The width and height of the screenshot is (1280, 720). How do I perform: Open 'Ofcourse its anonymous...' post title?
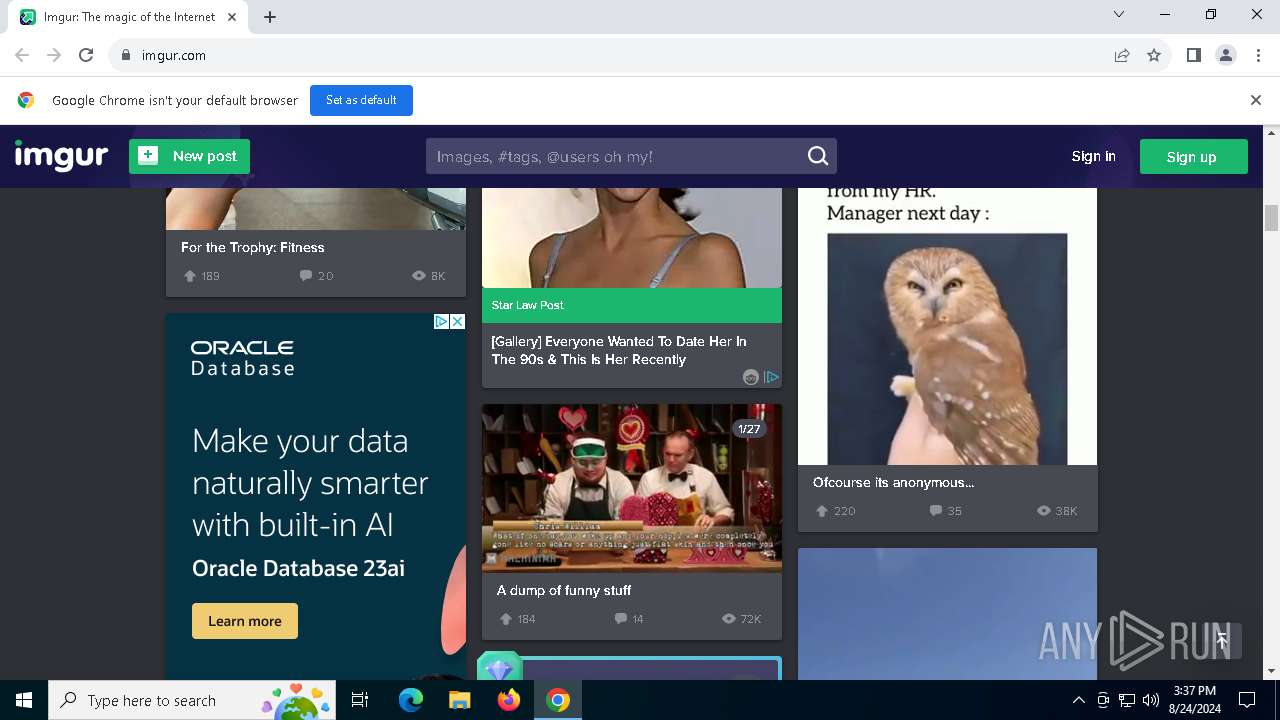894,482
